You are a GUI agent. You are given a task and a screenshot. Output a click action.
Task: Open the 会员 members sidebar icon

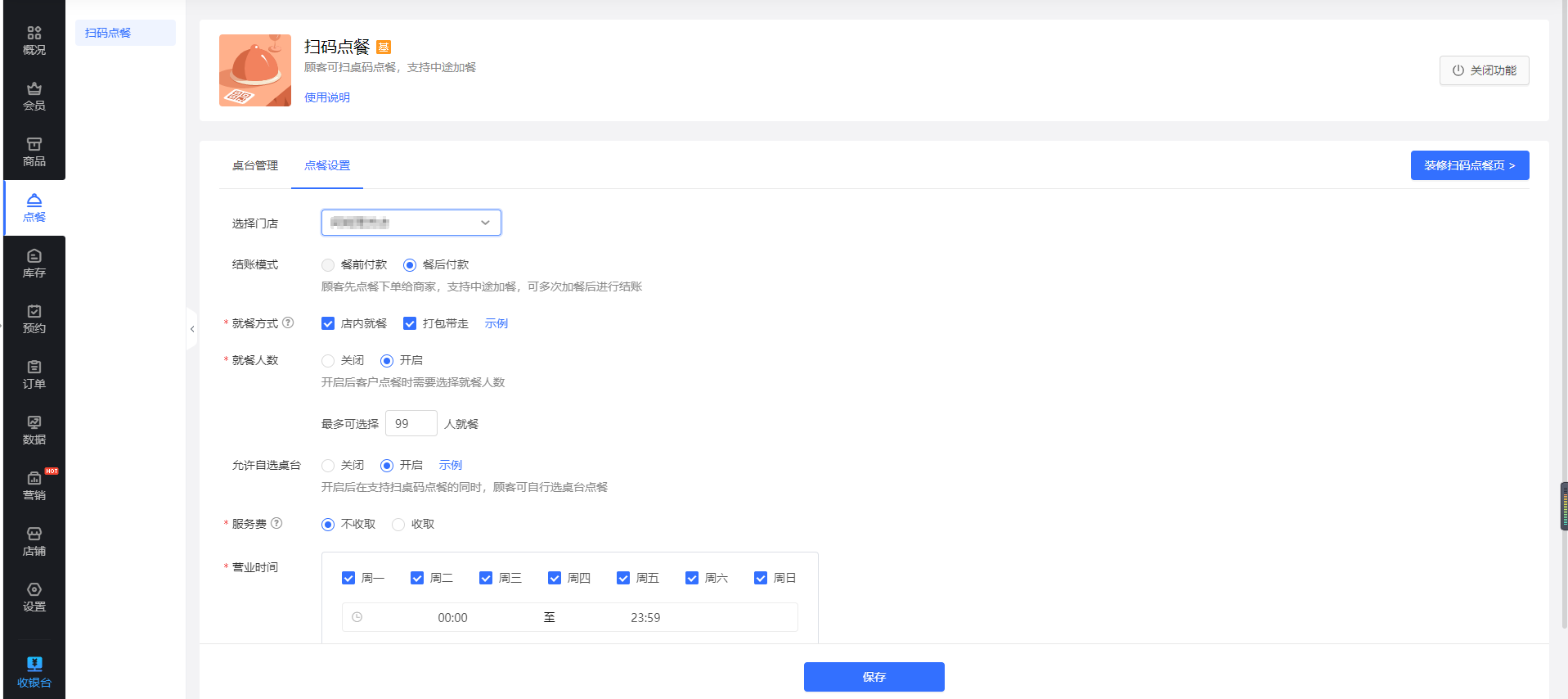34,97
